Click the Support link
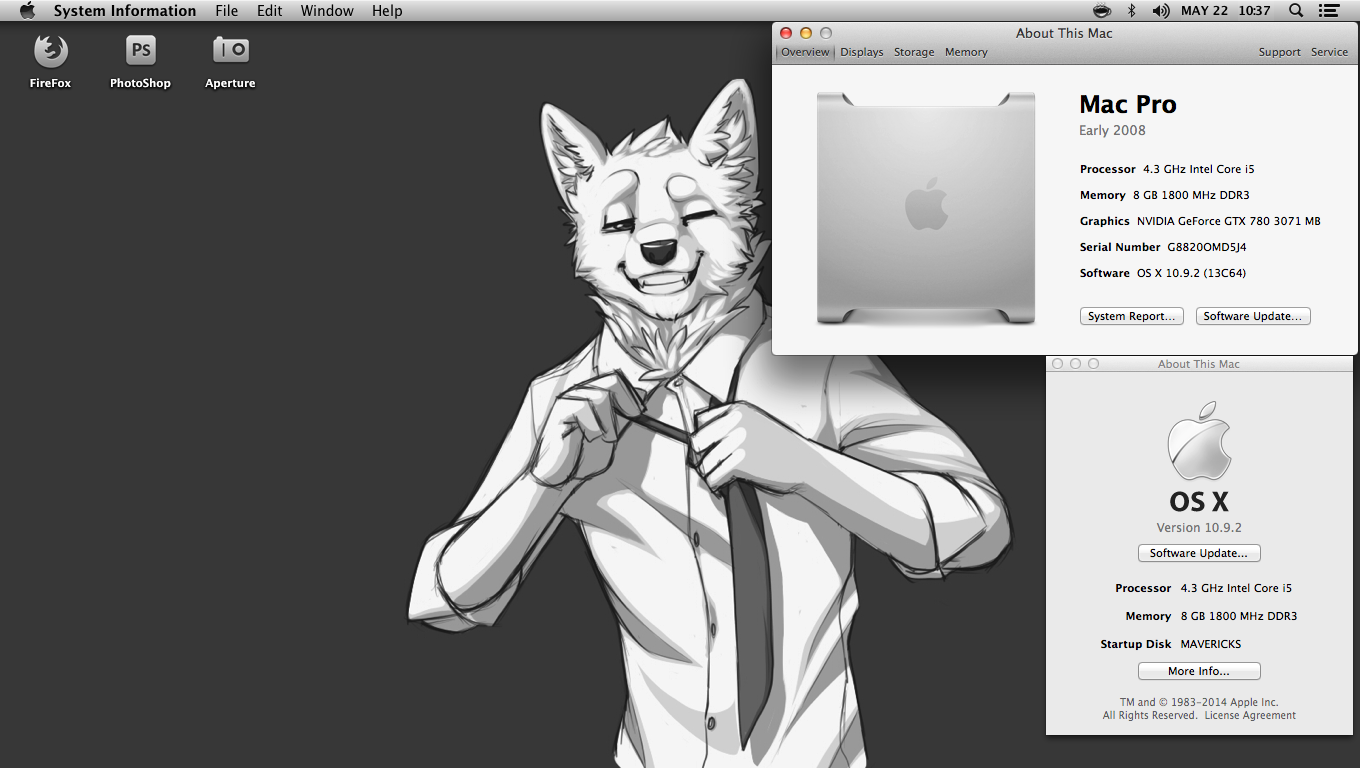This screenshot has width=1360, height=768. pos(1279,52)
